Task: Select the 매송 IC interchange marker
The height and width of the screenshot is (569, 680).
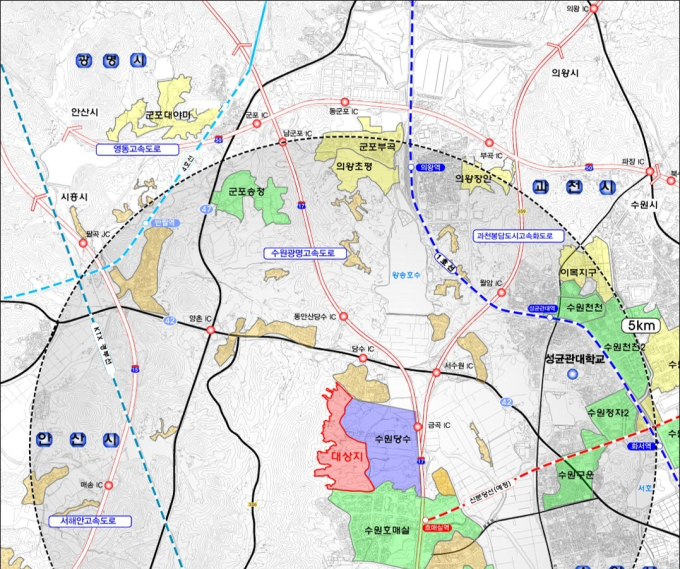Action: (109, 485)
